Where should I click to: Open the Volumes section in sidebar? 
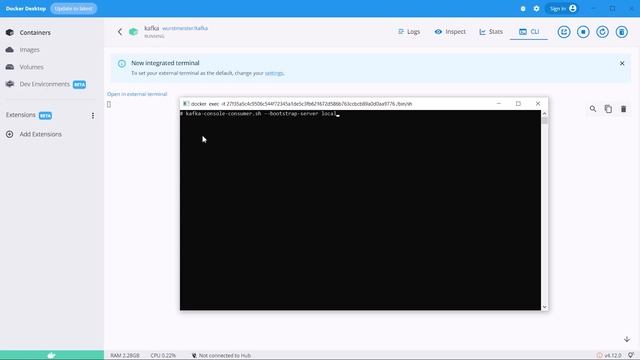pyautogui.click(x=31, y=67)
